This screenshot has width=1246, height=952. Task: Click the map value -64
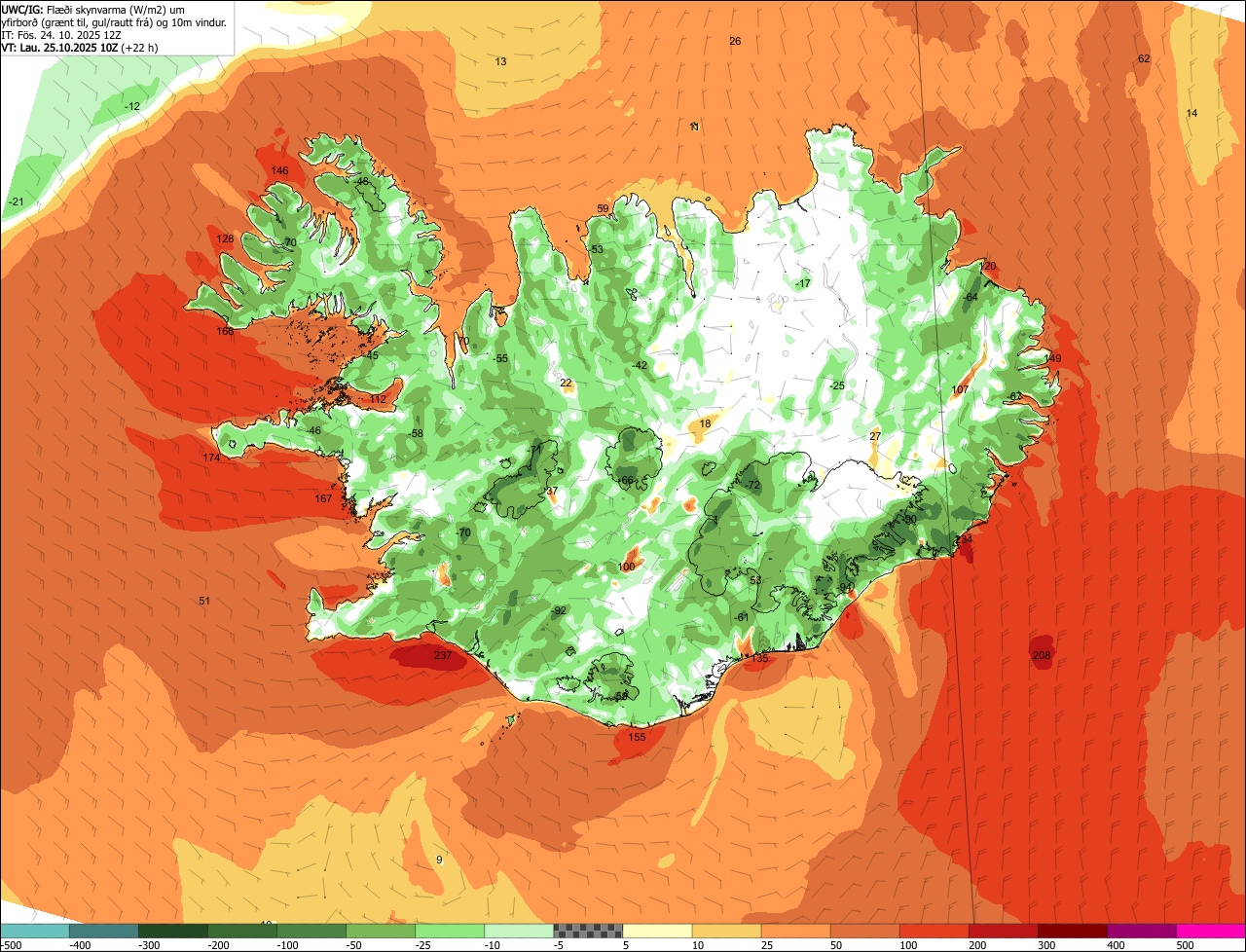(x=970, y=297)
